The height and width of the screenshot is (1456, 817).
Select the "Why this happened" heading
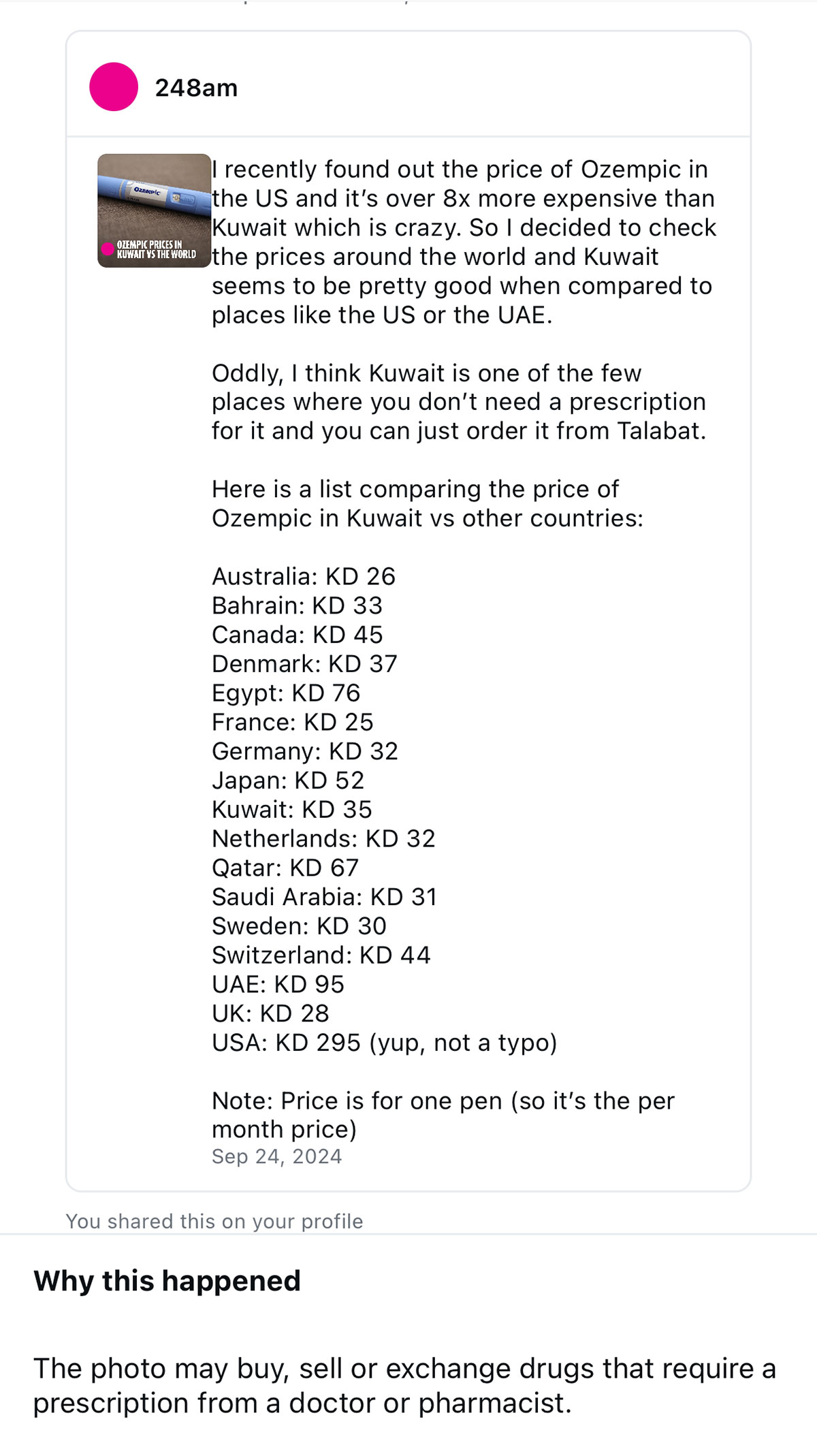tap(167, 1281)
